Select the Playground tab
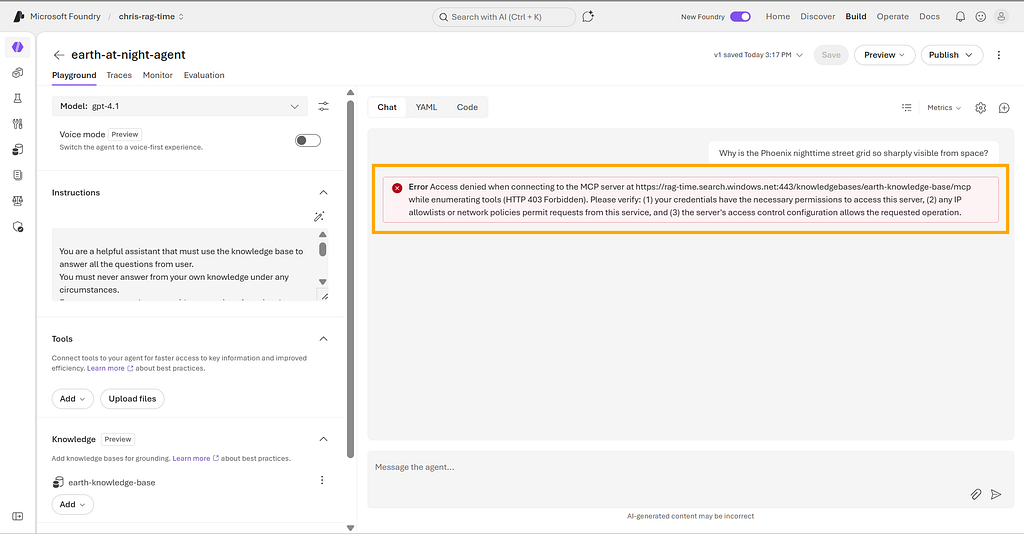 74,75
